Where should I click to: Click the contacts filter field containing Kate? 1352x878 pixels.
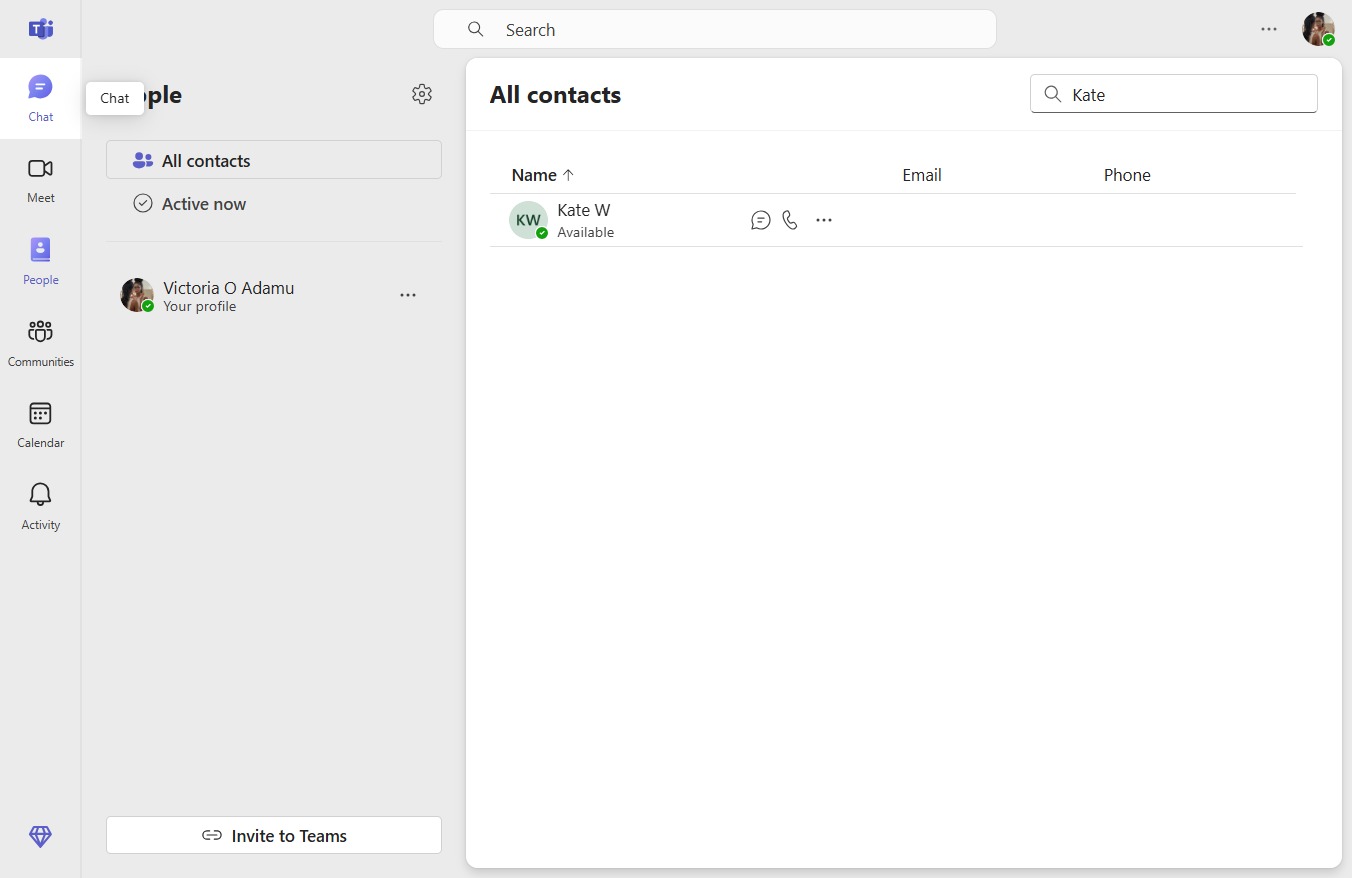1174,94
